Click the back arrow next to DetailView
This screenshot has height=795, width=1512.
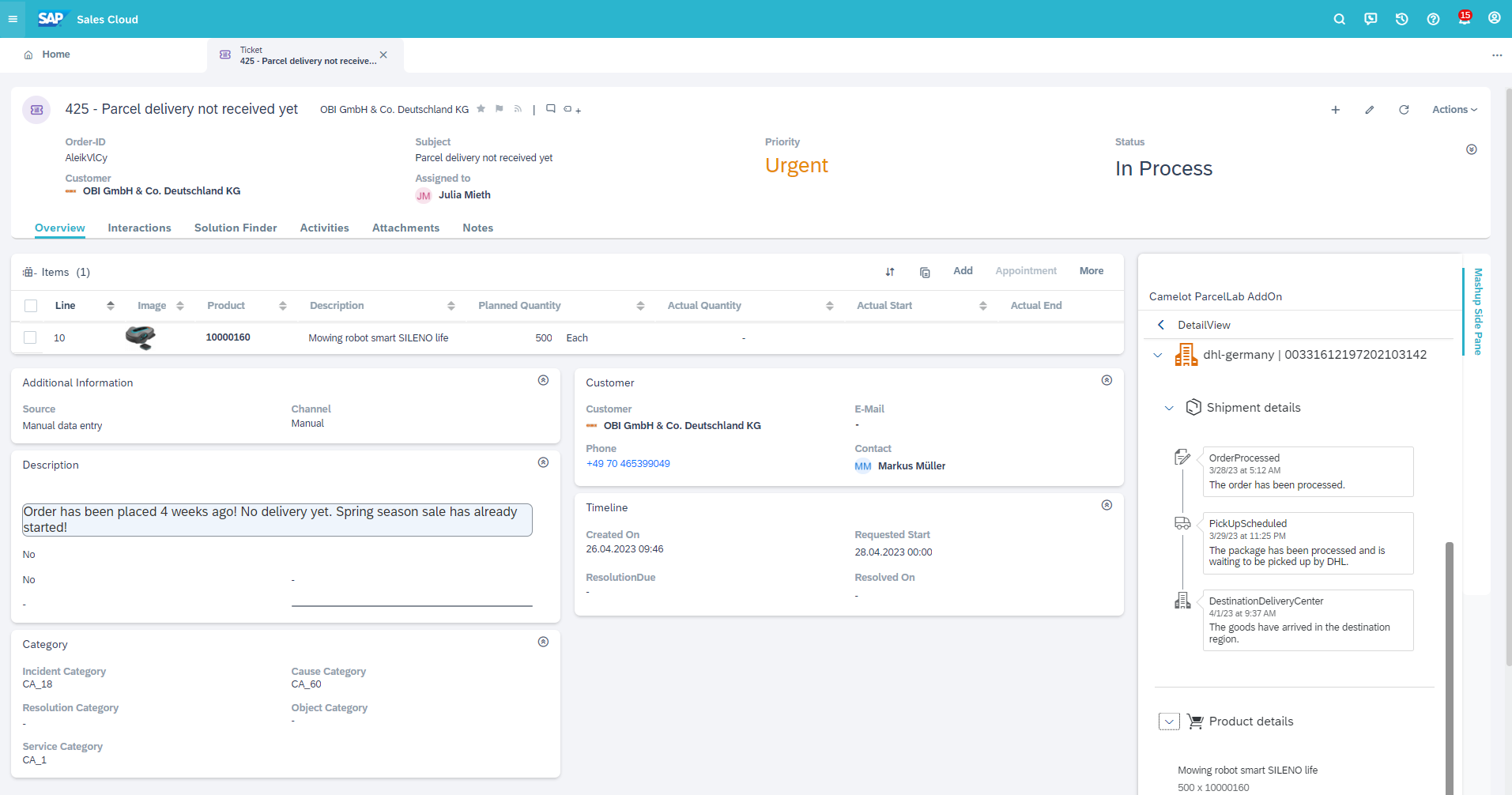(x=1160, y=325)
